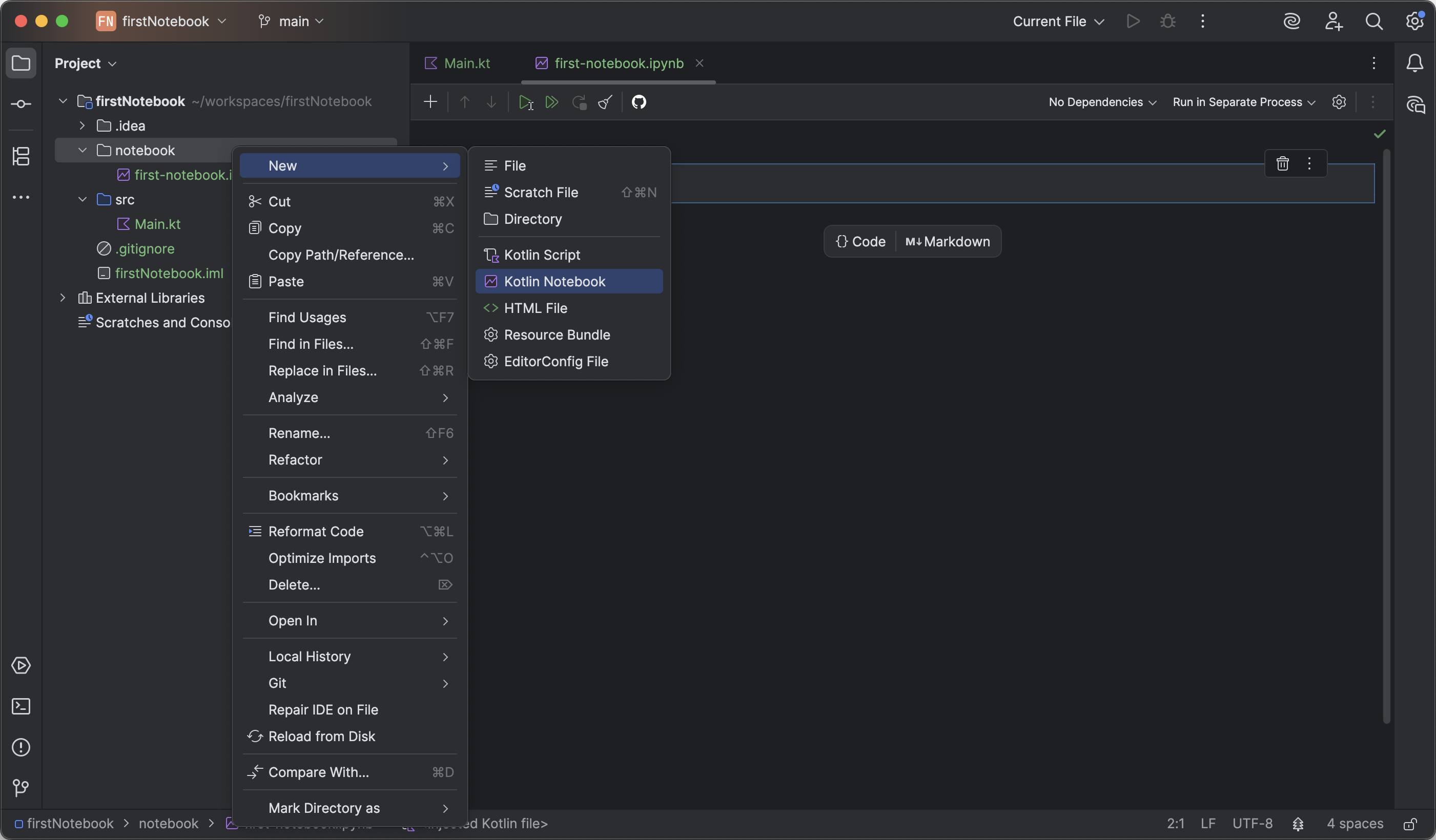Select .gitignore file in project tree
1436x840 pixels.
[x=145, y=249]
